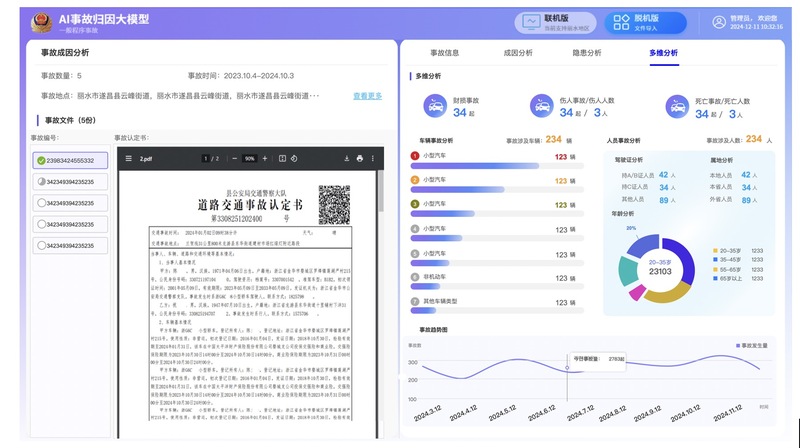Click the progress bar under 非机动车

point(497,287)
